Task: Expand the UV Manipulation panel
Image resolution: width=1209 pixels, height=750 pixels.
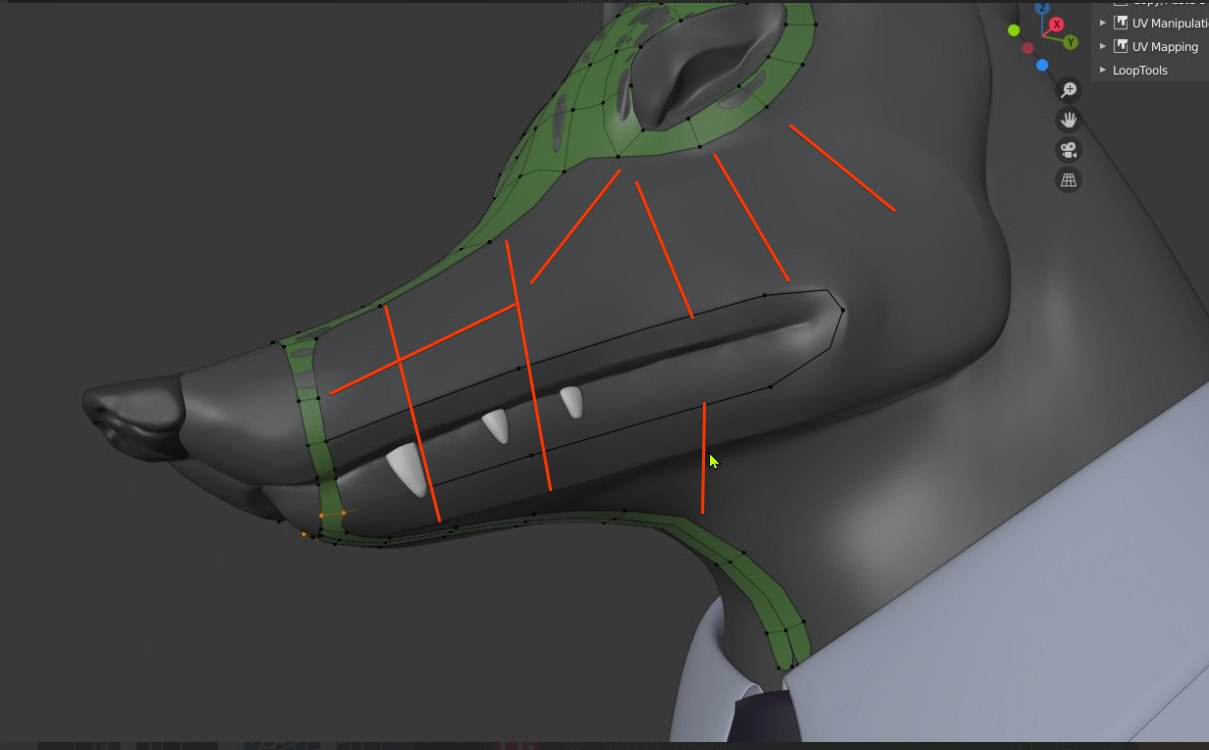Action: click(x=1103, y=22)
